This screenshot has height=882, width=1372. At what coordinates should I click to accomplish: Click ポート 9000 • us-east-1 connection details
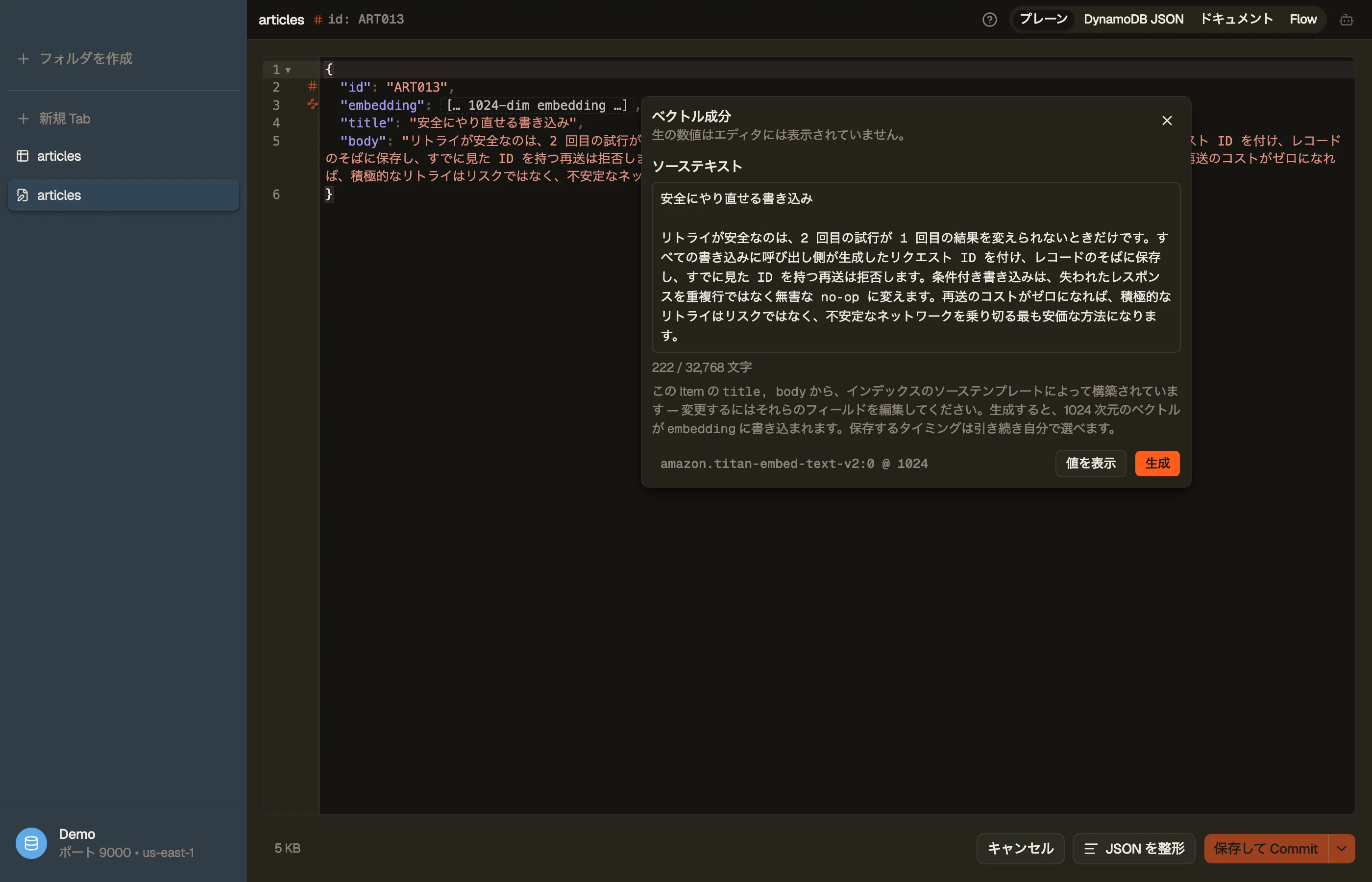126,853
